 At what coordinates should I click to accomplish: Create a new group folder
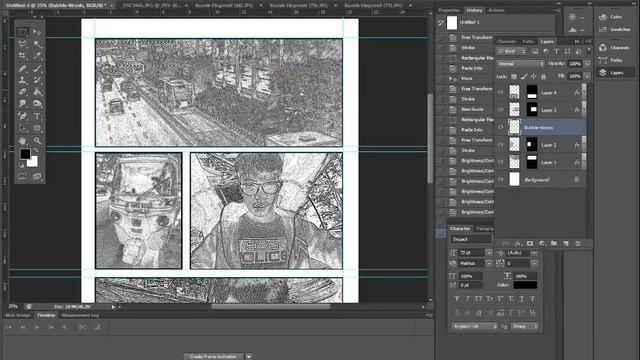pyautogui.click(x=554, y=244)
